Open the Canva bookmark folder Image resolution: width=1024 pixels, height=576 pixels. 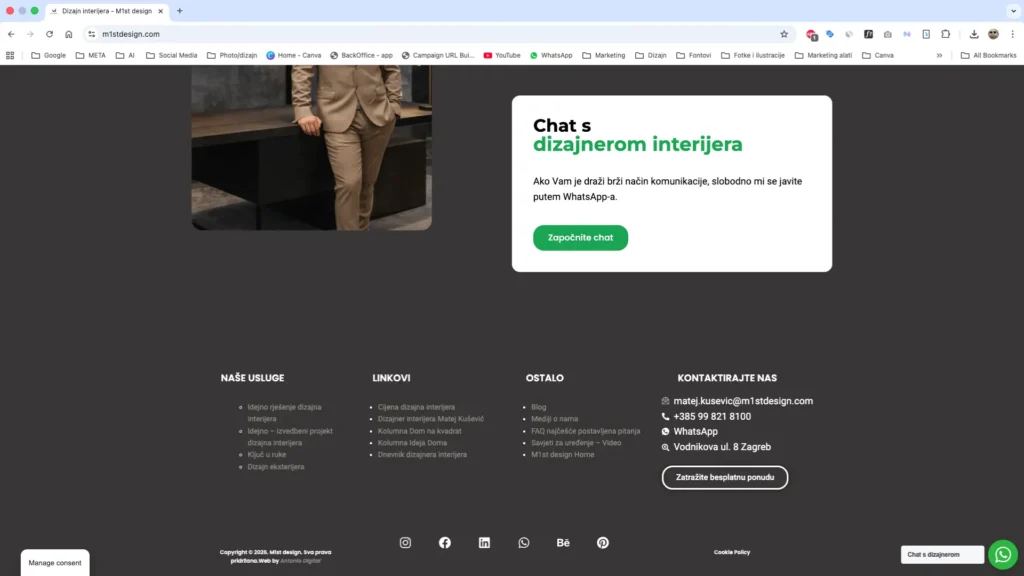coord(878,55)
